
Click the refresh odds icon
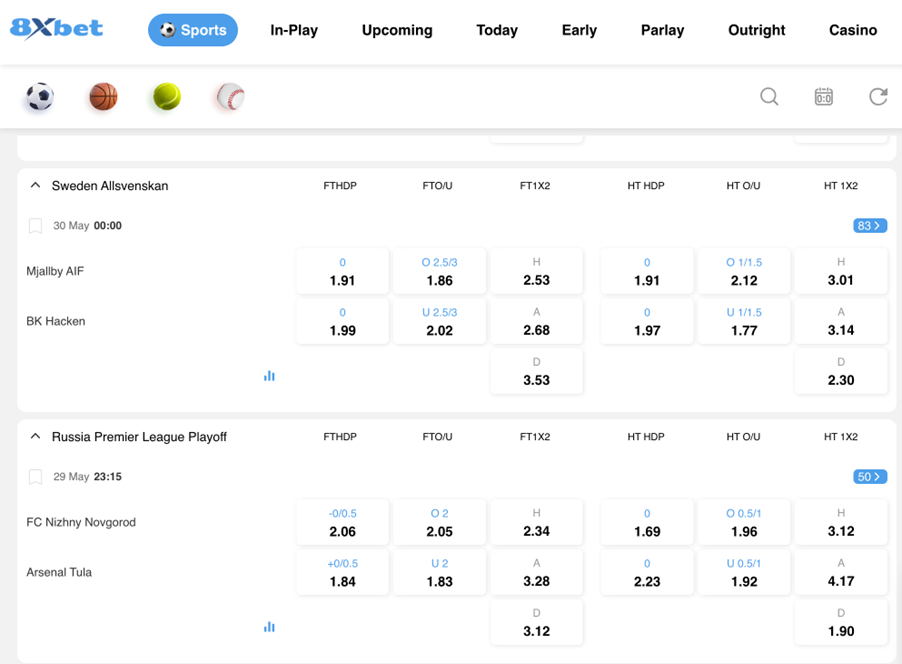pos(878,97)
